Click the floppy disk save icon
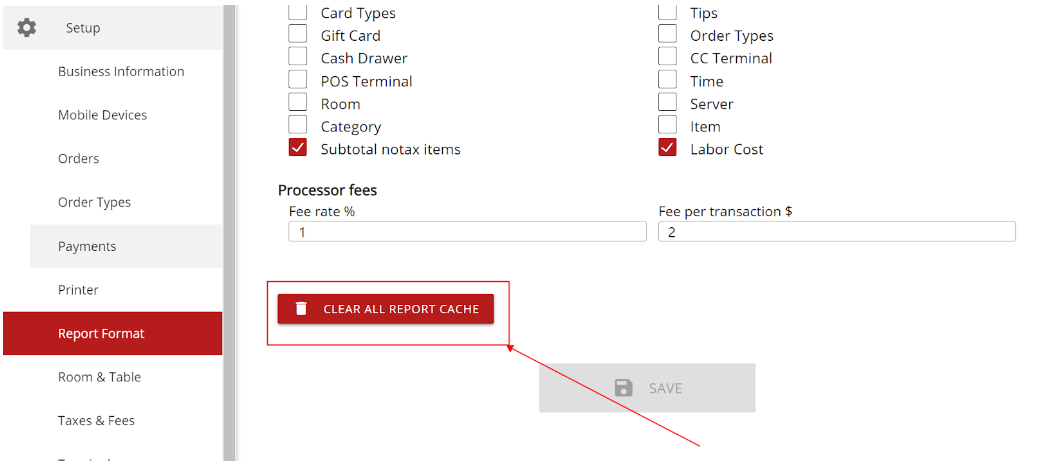 pos(623,388)
